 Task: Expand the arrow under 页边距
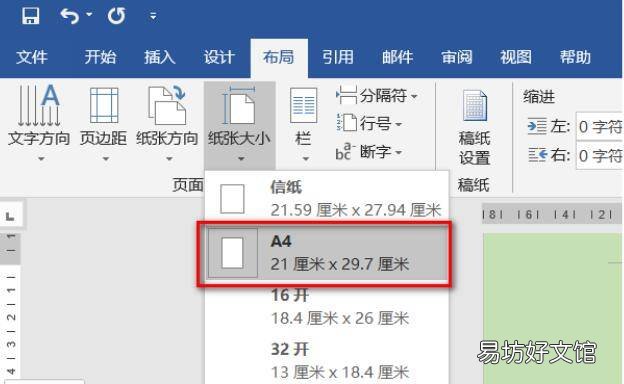(x=105, y=159)
